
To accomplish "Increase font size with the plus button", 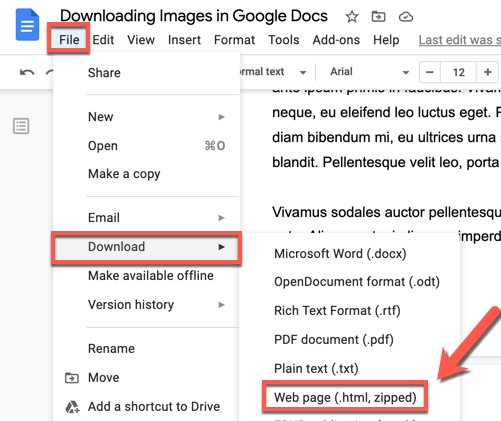I will 487,72.
